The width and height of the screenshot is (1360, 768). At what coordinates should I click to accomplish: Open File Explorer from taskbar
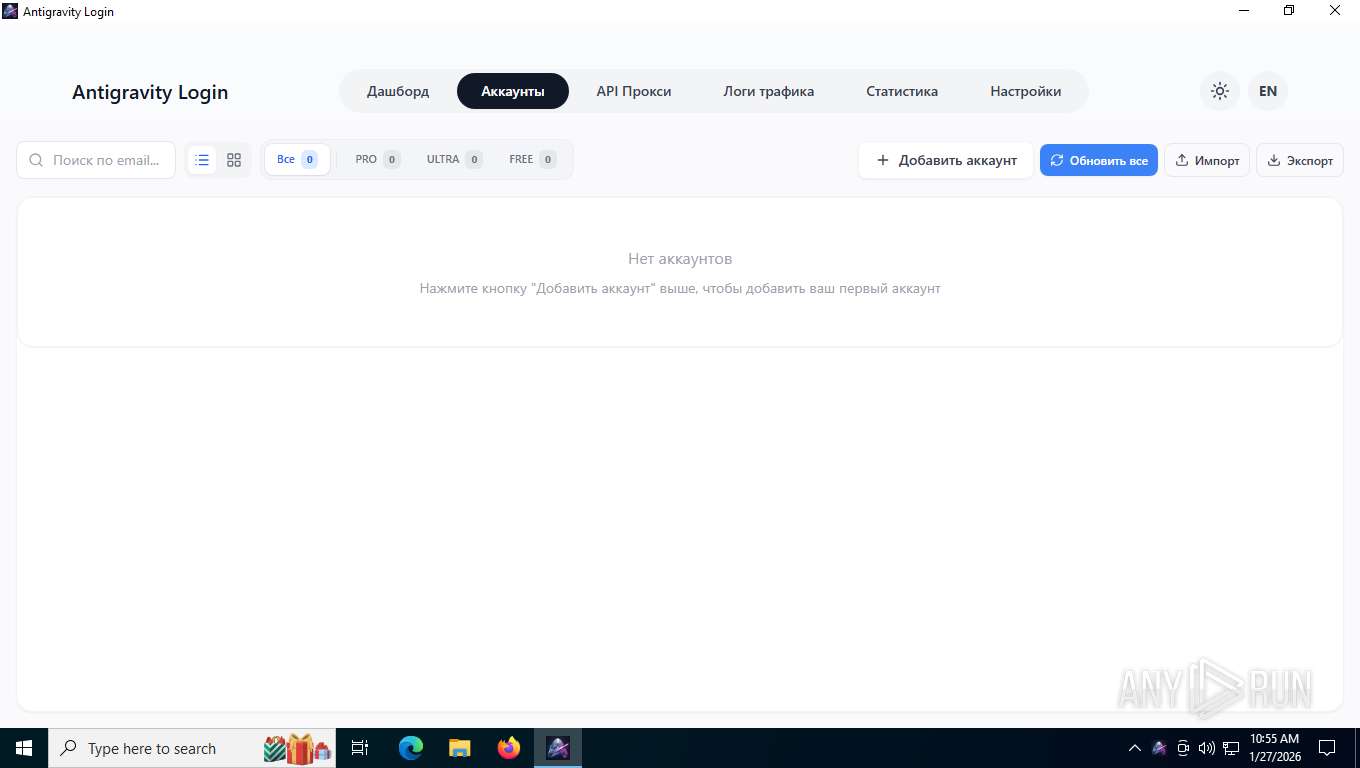[x=459, y=748]
